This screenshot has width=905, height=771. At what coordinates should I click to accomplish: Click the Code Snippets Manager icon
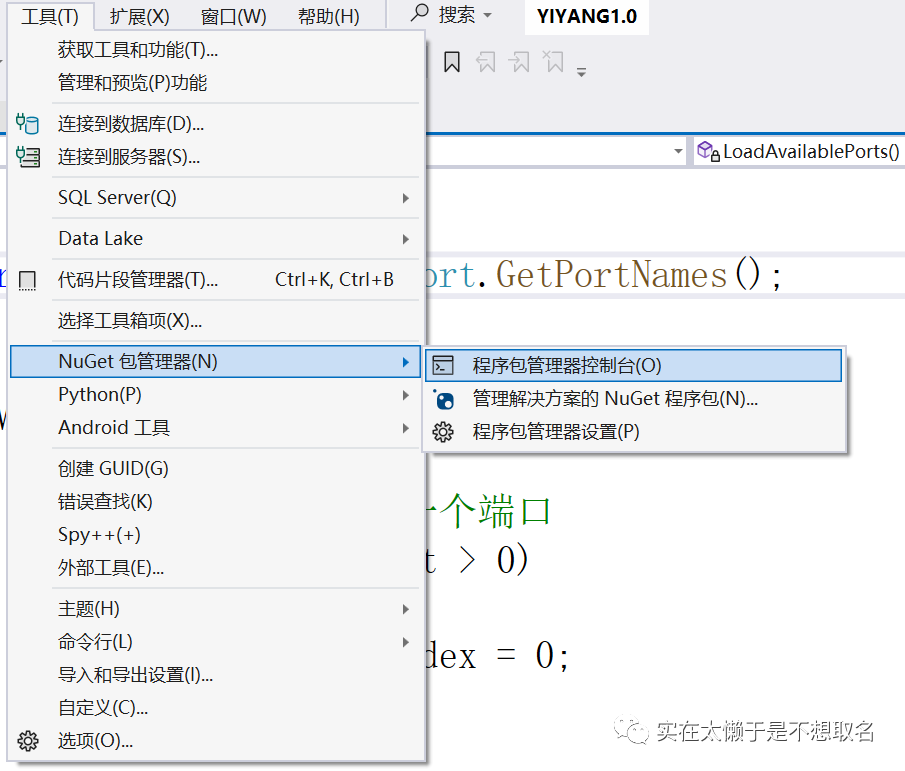(28, 280)
